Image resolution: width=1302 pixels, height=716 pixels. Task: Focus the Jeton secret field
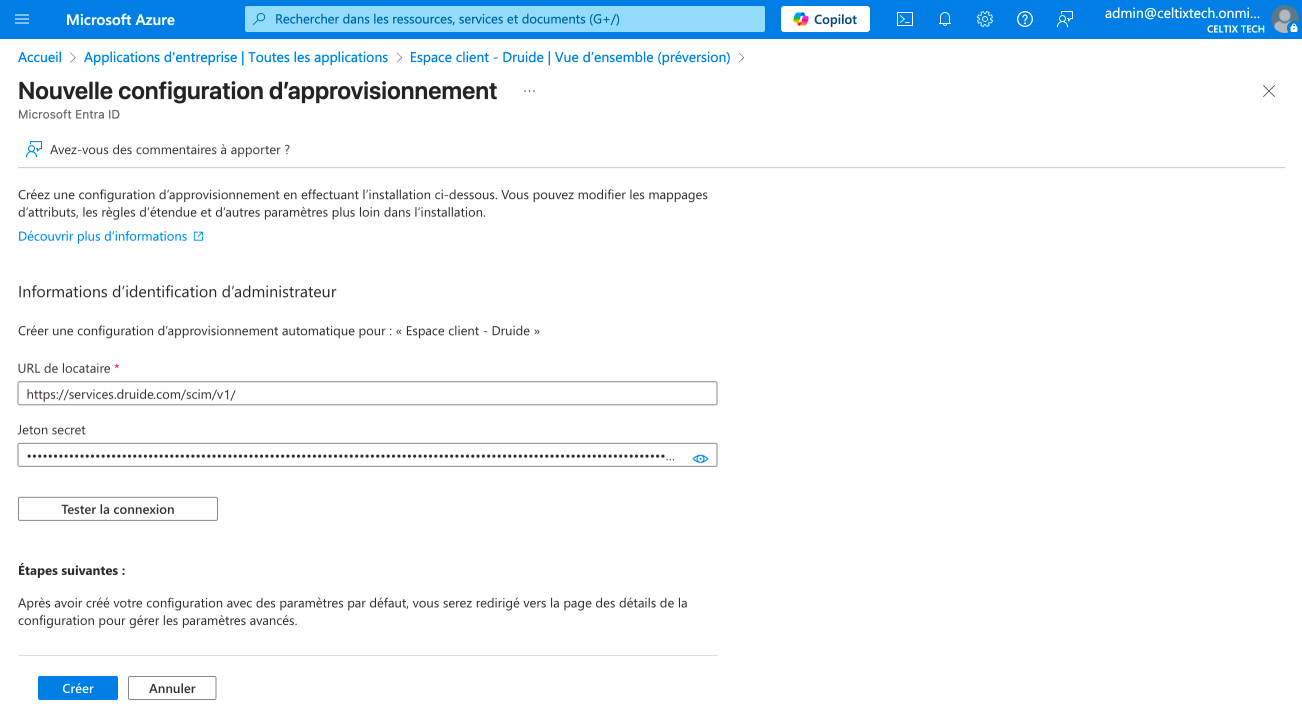point(350,456)
